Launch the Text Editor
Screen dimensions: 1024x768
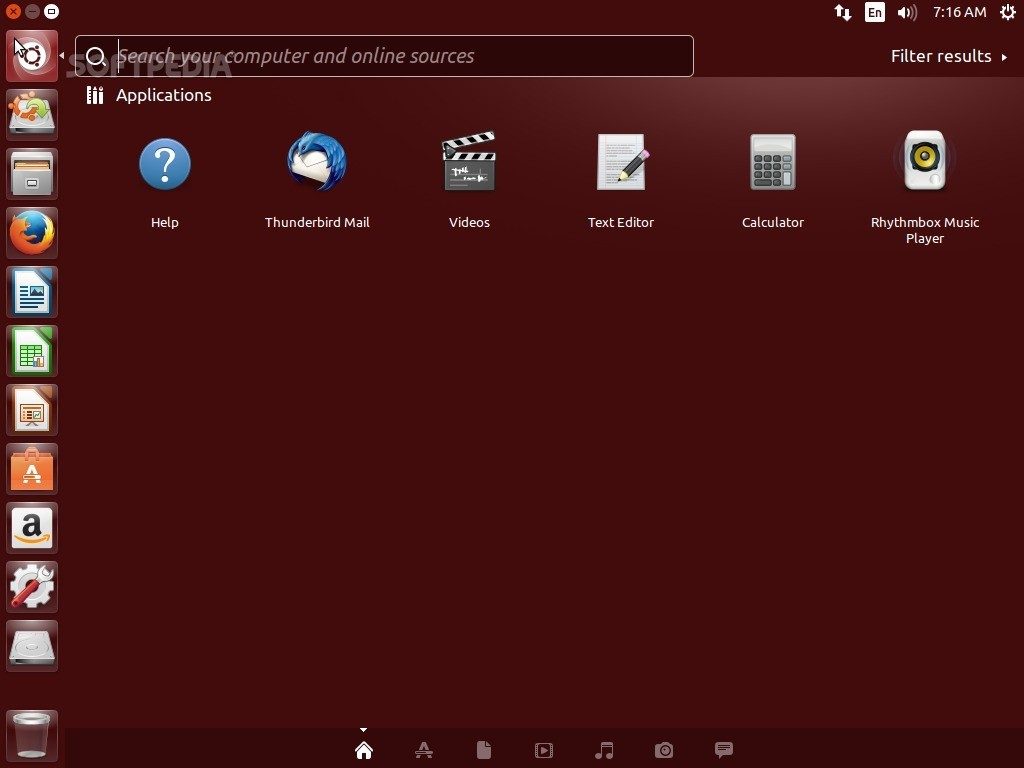[621, 162]
